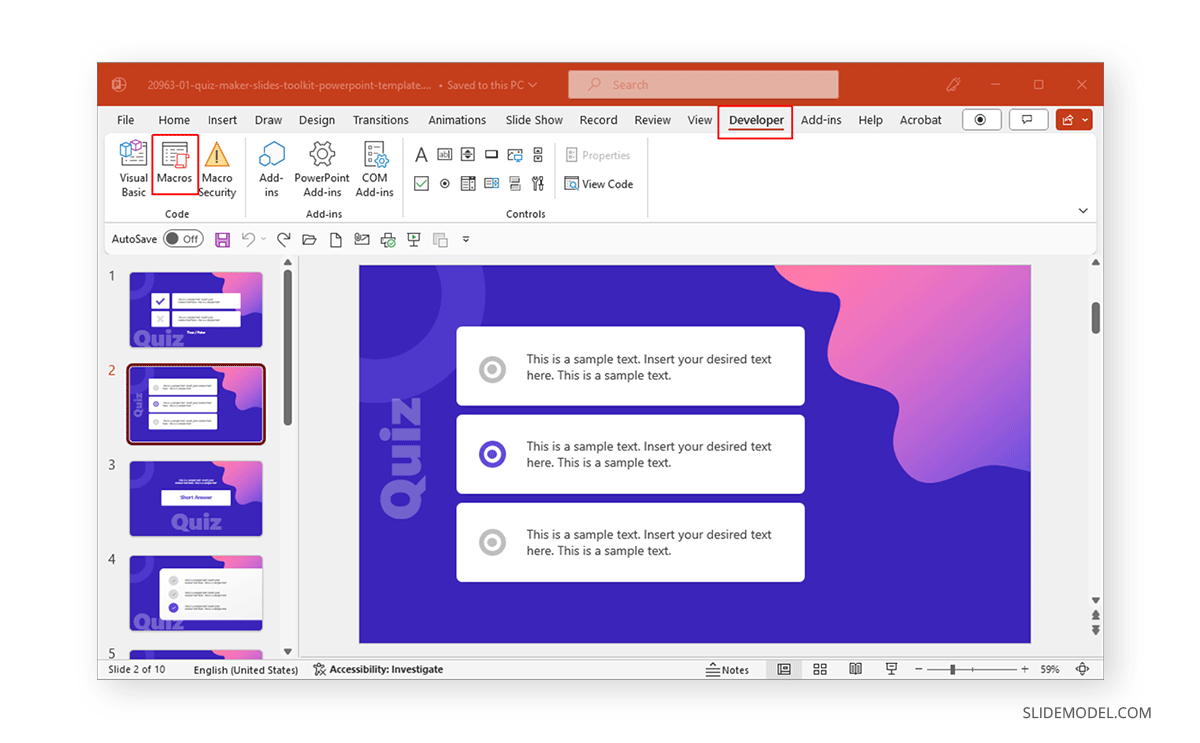Open the Macros dialog

[x=175, y=165]
